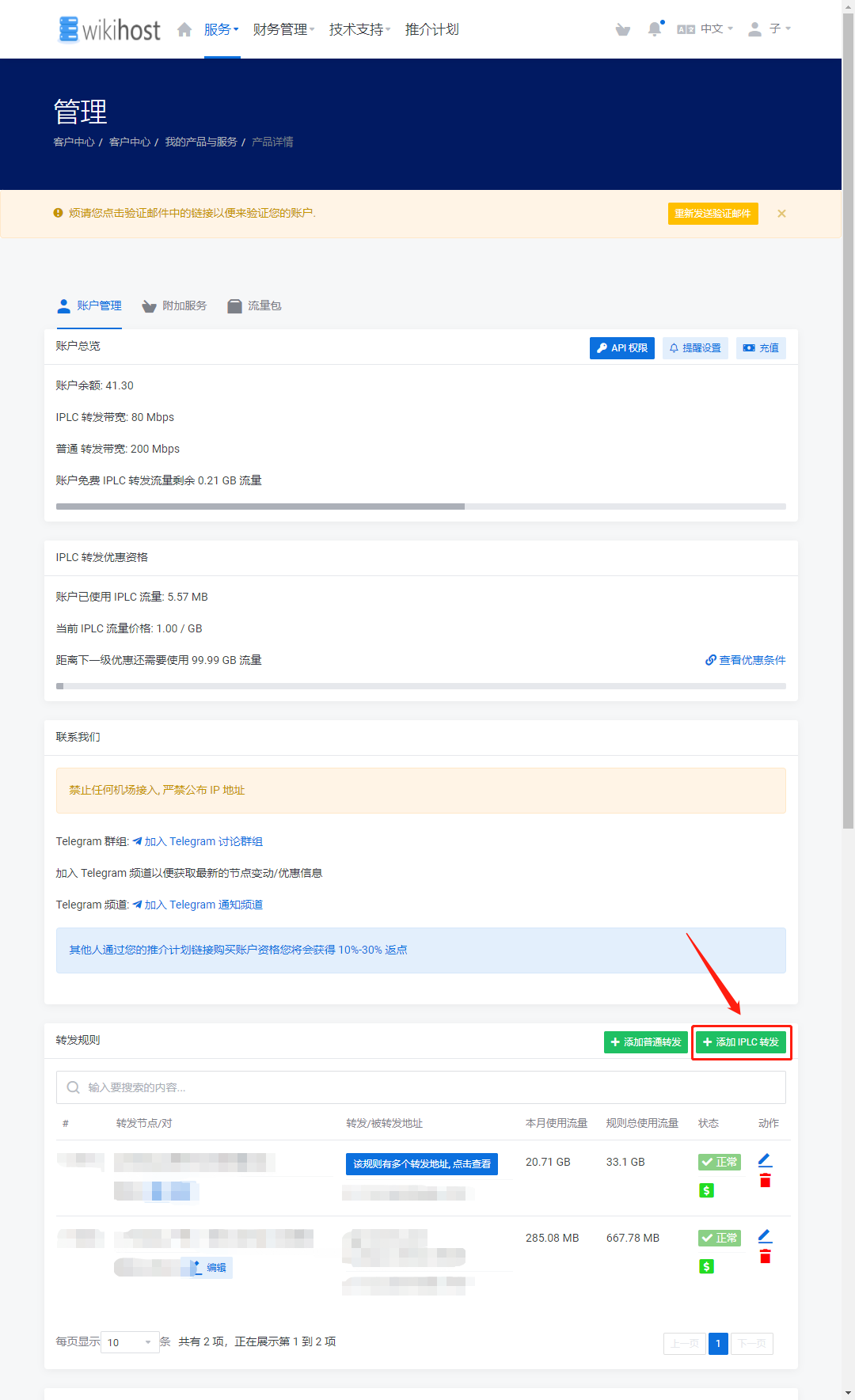Click the user avatar icon
Image resolution: width=855 pixels, height=1400 pixels.
pyautogui.click(x=754, y=29)
